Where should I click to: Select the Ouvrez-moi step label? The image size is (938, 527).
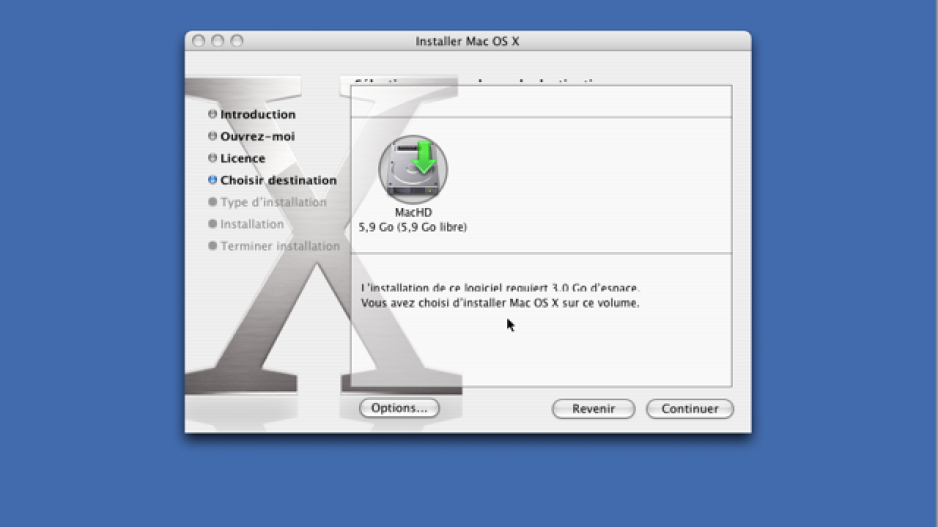[257, 136]
